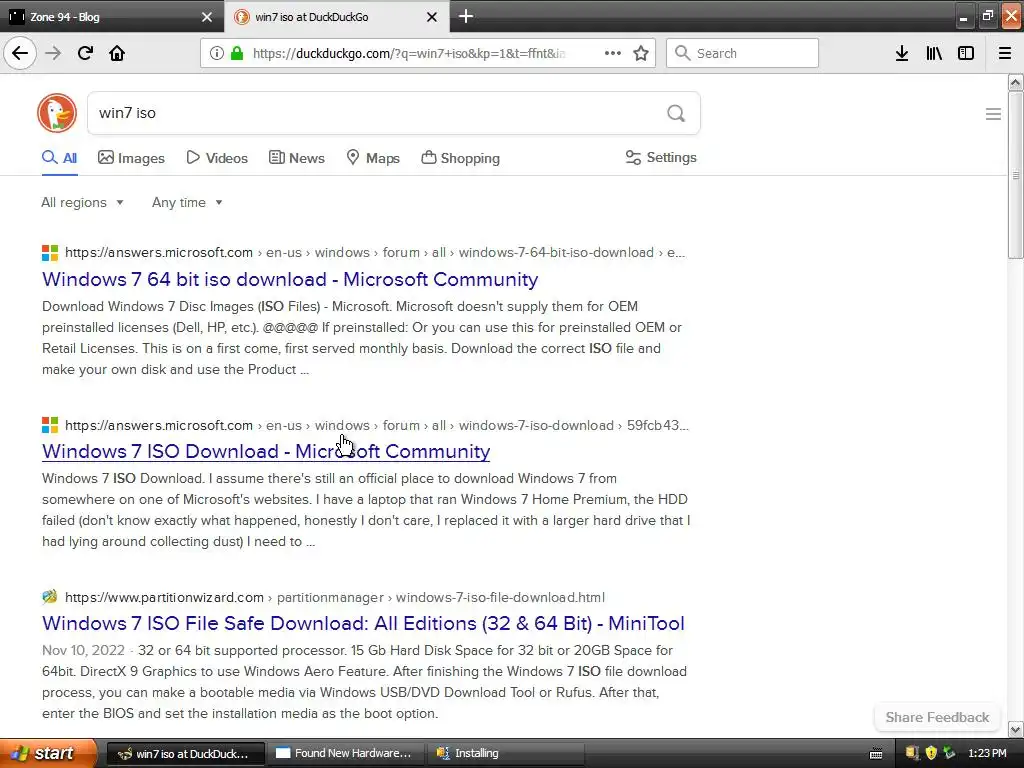Viewport: 1024px width, 768px height.
Task: Click the page scrollbar down arrow
Action: point(1015,729)
